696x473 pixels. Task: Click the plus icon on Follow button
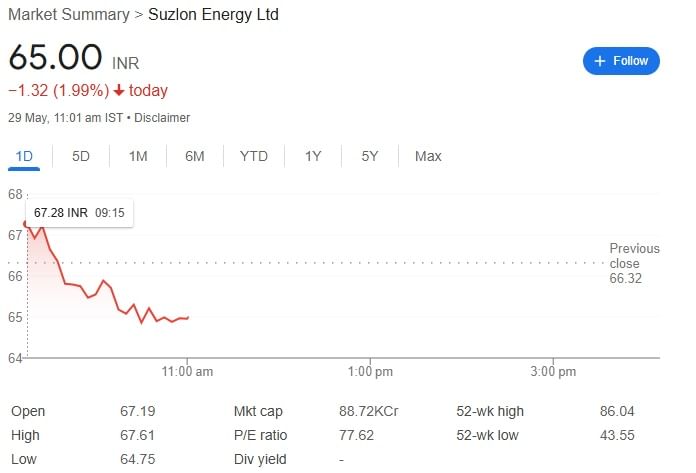[600, 61]
